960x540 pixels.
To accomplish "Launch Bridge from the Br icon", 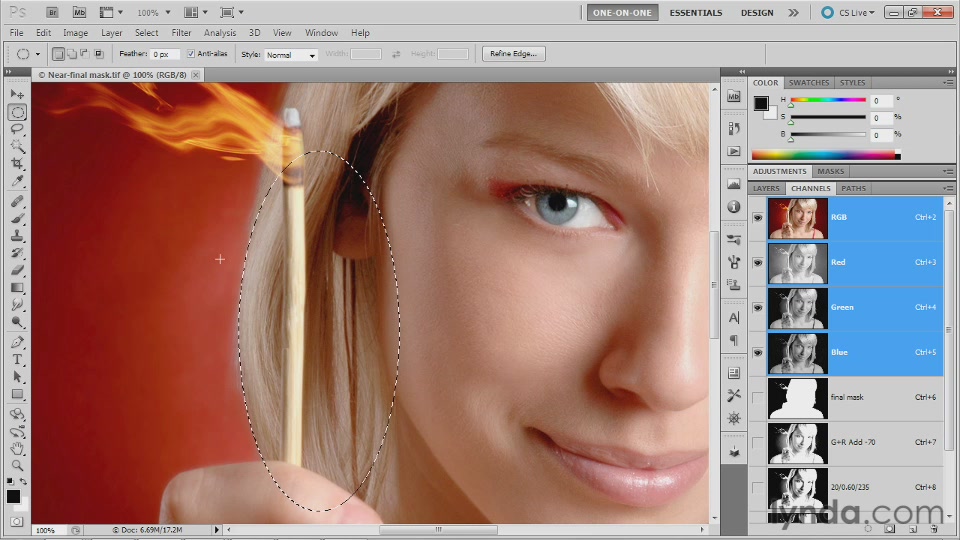I will [52, 12].
